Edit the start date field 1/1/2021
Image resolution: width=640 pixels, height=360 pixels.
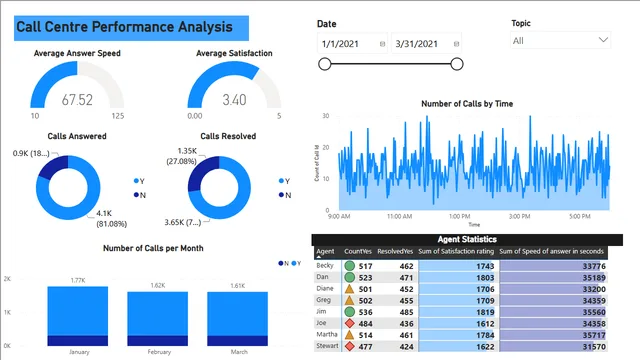(352, 44)
